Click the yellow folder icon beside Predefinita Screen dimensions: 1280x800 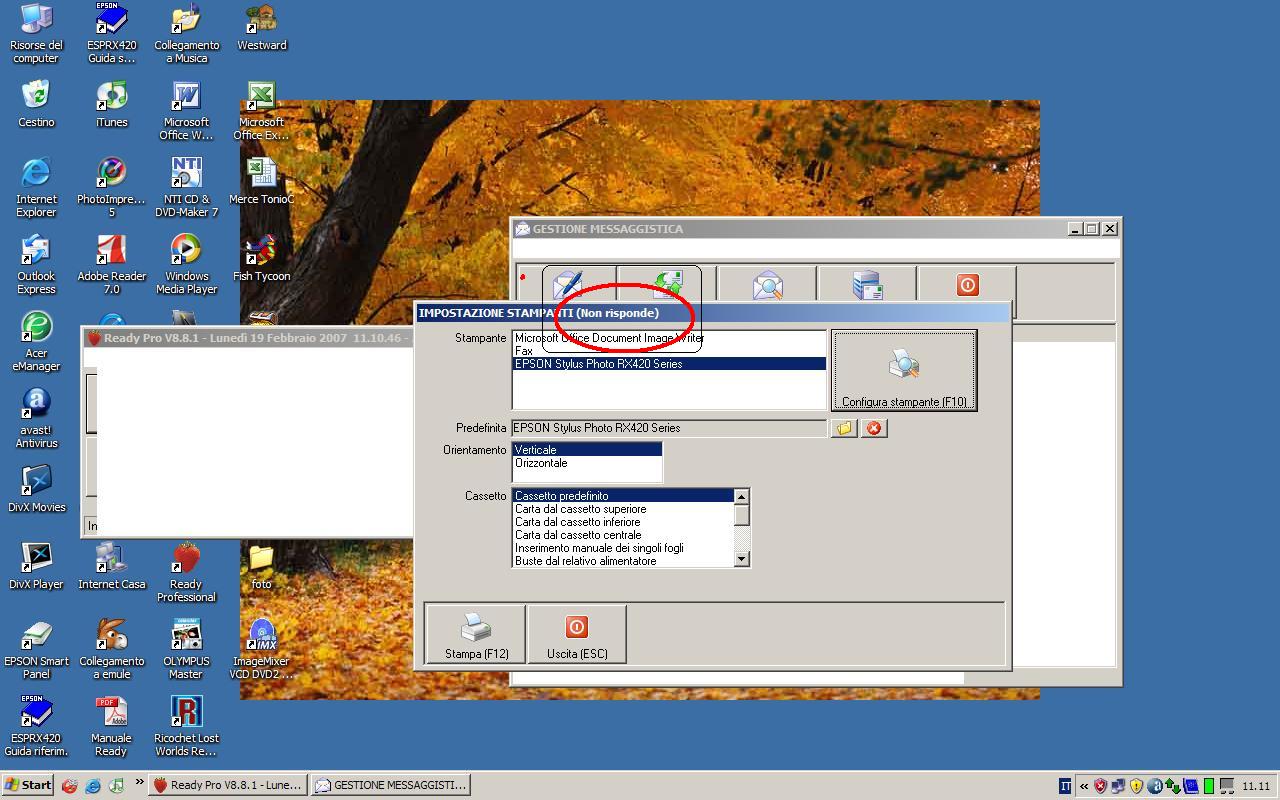click(x=844, y=428)
